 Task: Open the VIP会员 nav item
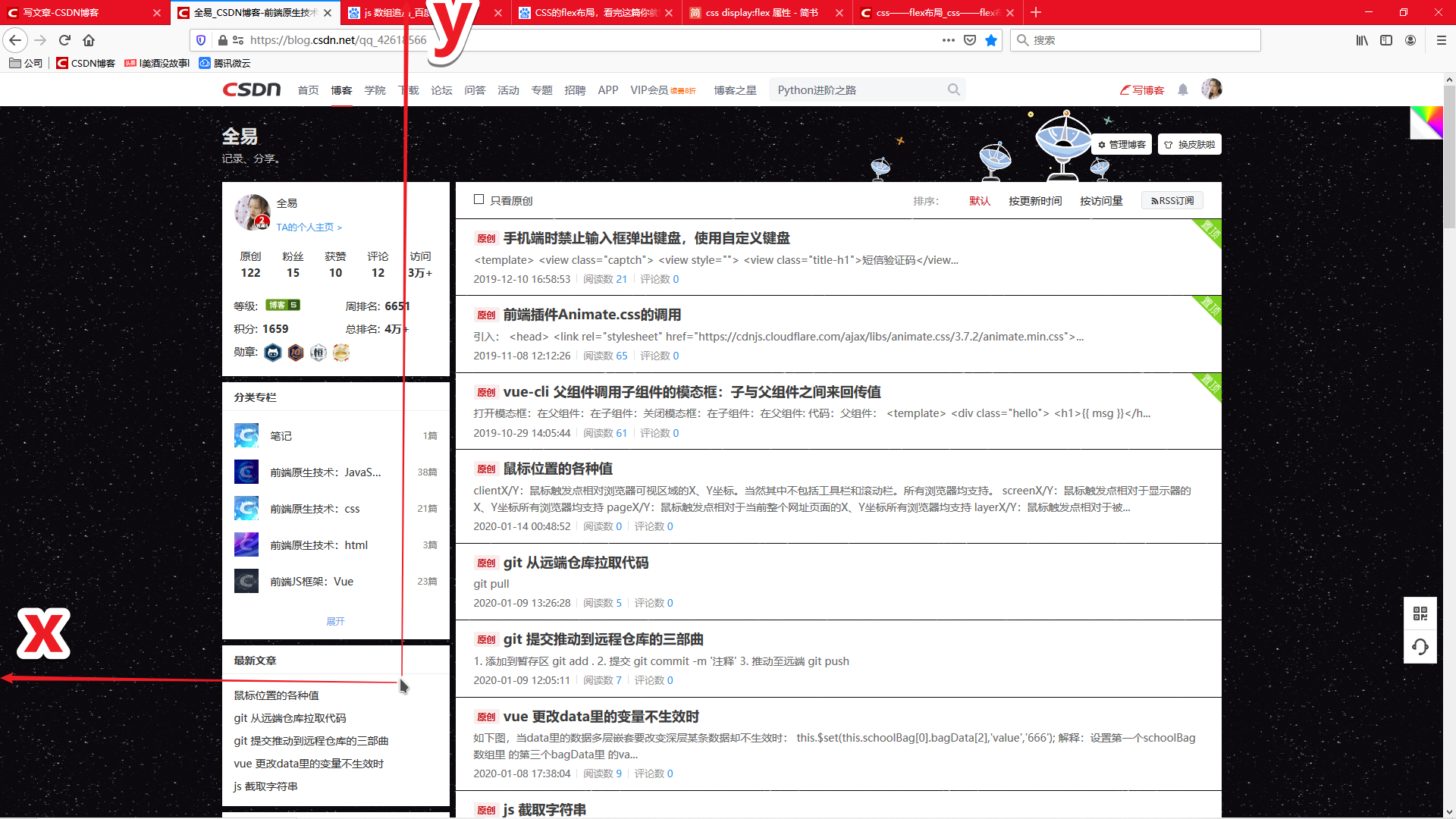(663, 89)
